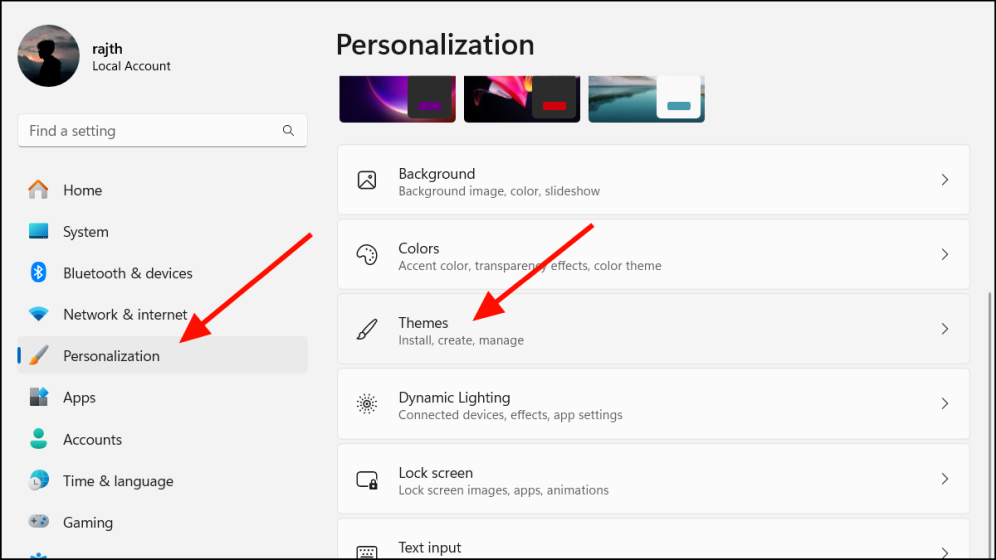Select Personalization in the sidebar
996x560 pixels.
[163, 356]
